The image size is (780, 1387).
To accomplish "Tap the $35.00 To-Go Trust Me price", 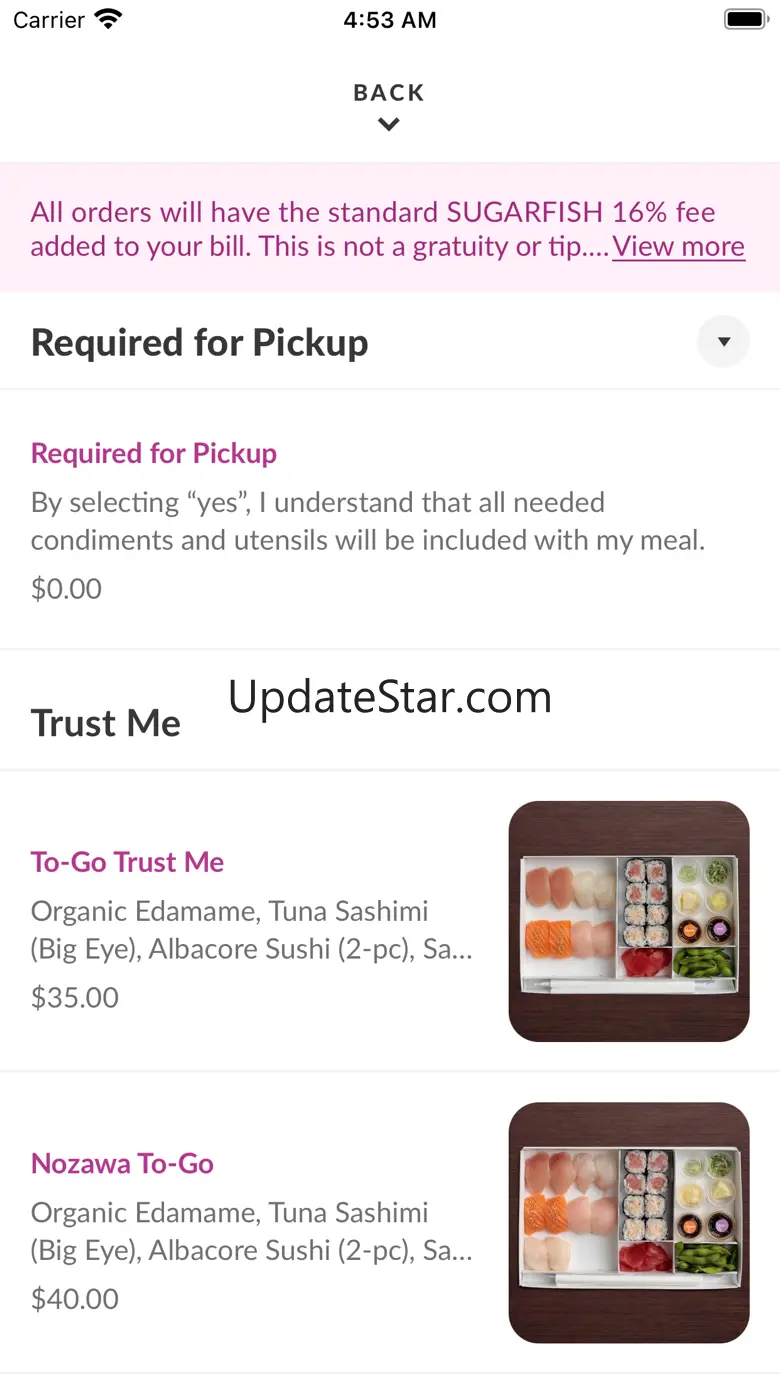I will [75, 998].
